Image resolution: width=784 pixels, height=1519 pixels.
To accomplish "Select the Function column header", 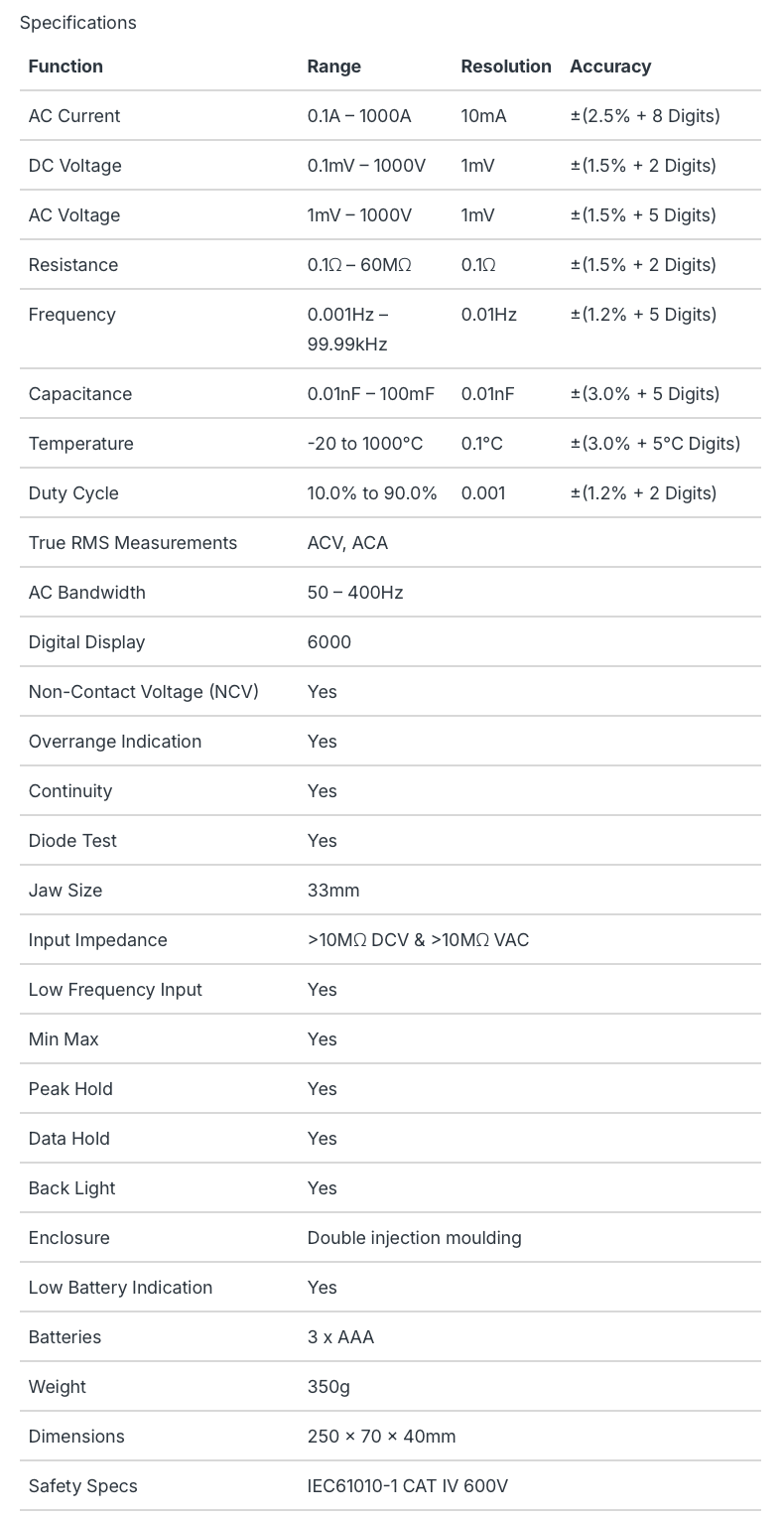I will [65, 67].
